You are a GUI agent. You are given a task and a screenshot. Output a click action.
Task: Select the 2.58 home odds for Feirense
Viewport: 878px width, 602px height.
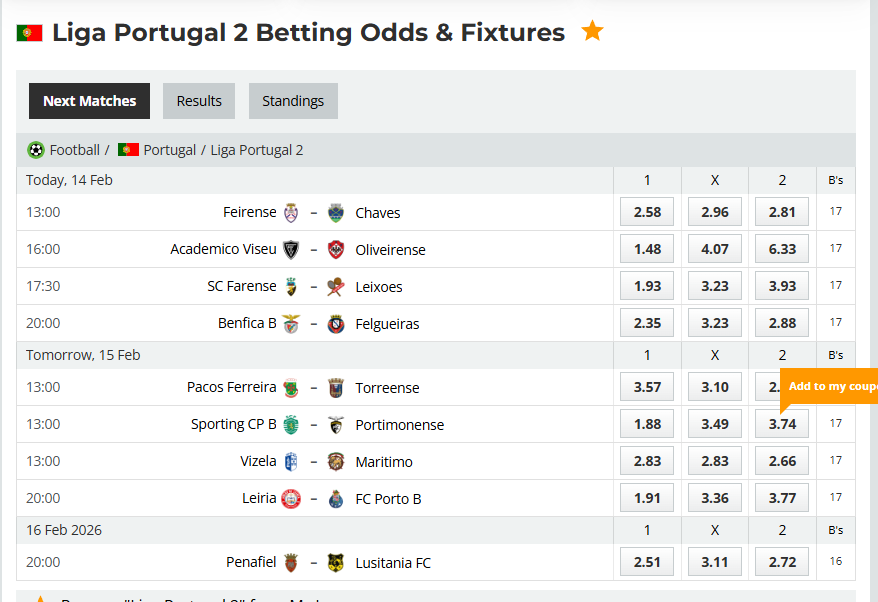coord(646,212)
